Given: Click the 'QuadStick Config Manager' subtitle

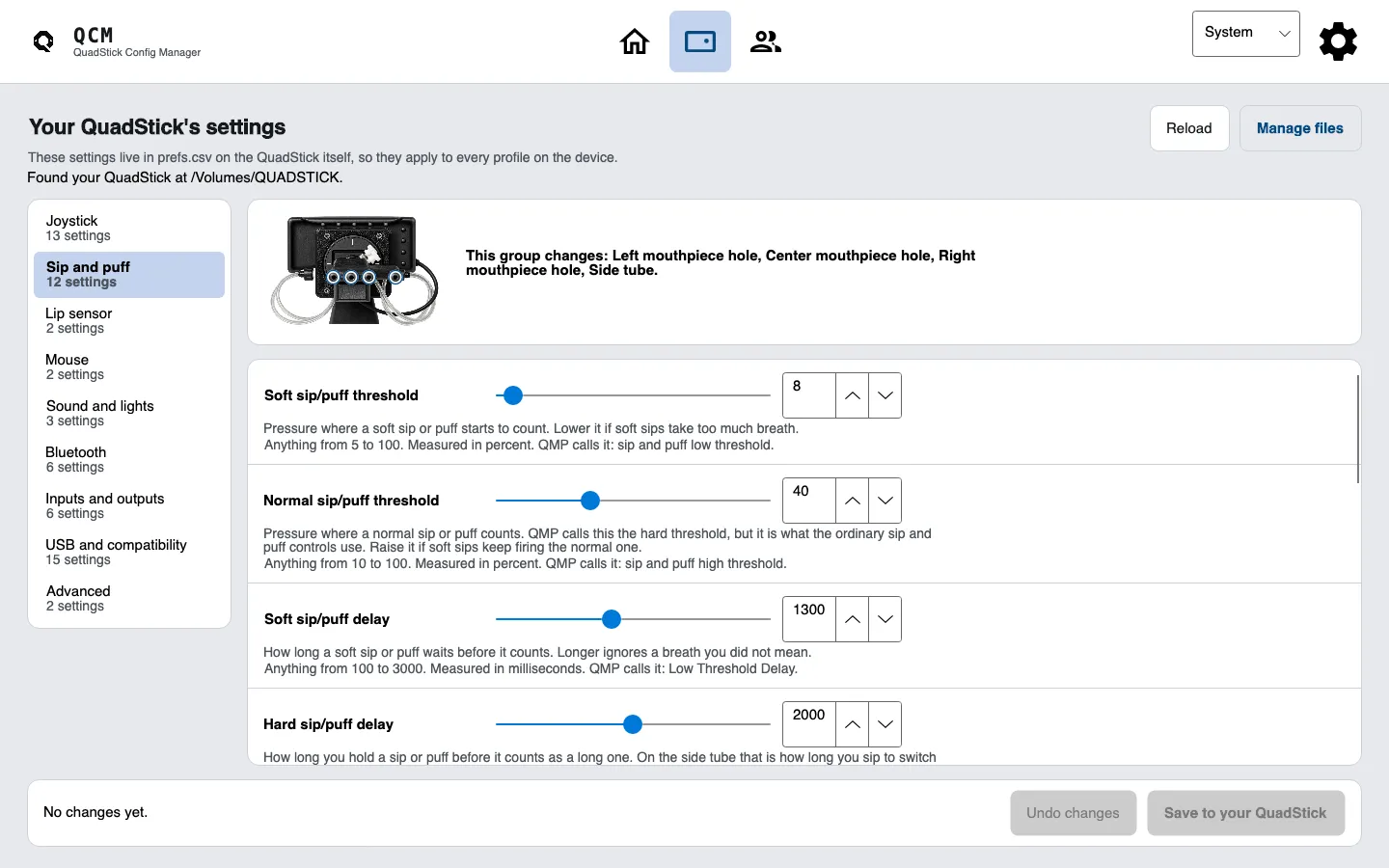Looking at the screenshot, I should click(x=137, y=53).
